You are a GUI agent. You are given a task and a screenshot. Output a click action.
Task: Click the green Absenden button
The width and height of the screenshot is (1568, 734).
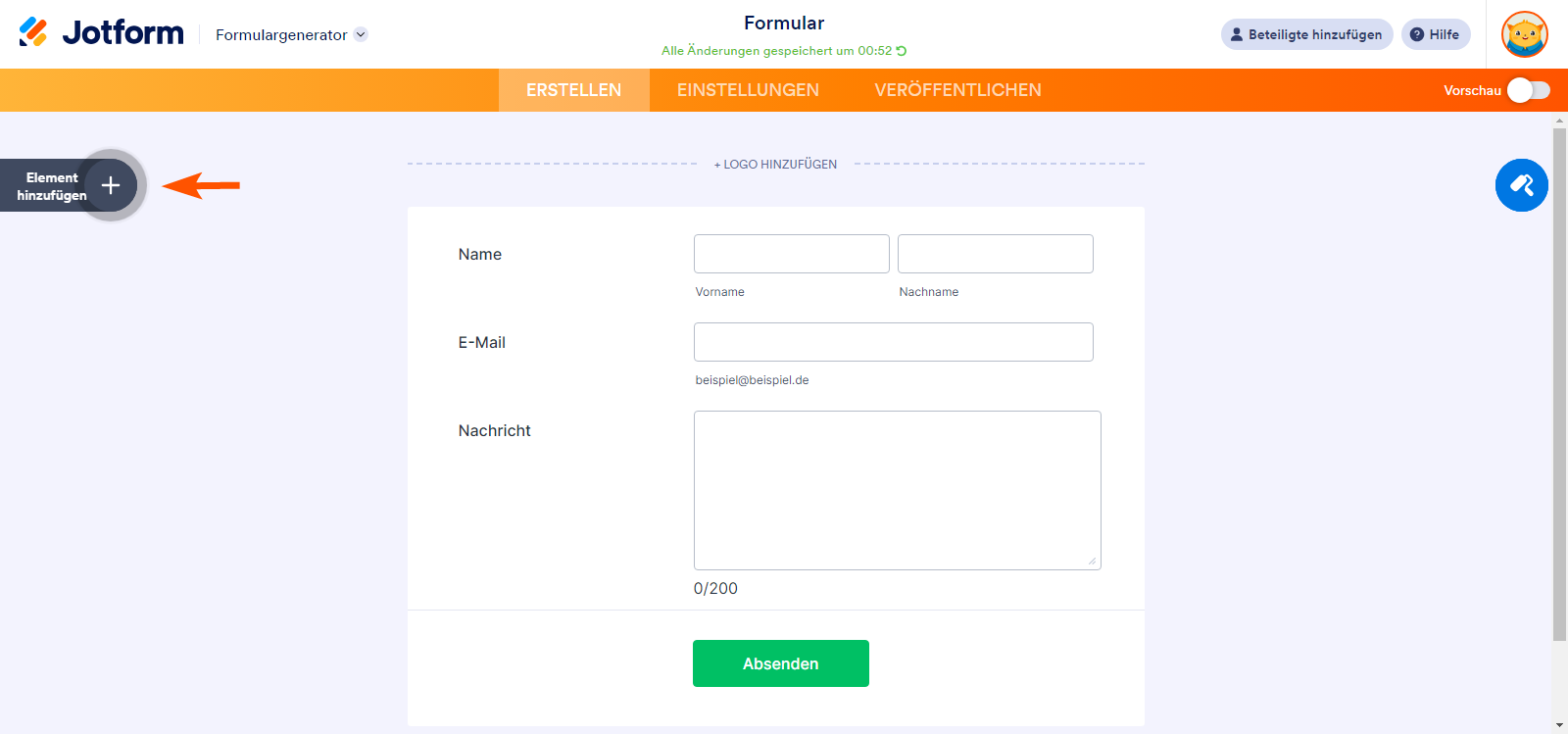point(780,663)
